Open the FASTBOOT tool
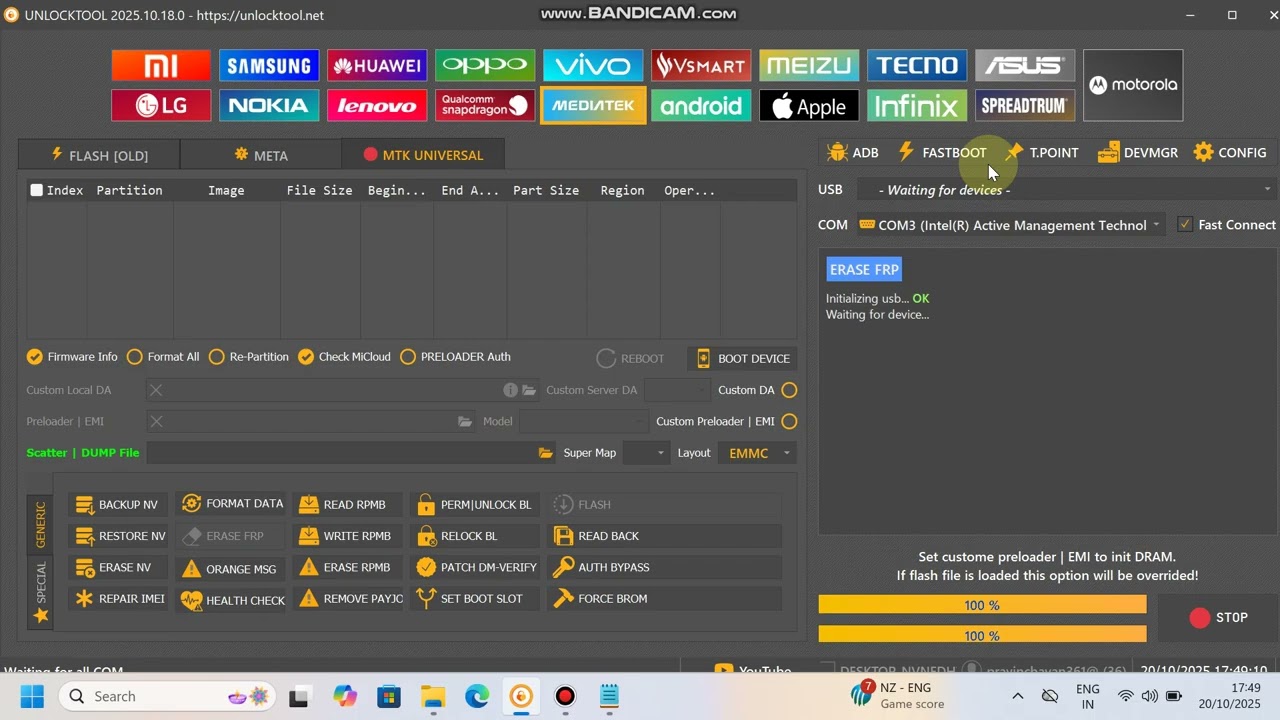 pos(942,152)
